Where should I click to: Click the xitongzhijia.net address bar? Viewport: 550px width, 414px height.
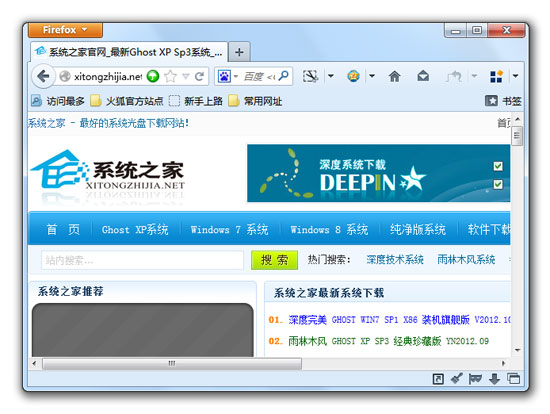107,76
